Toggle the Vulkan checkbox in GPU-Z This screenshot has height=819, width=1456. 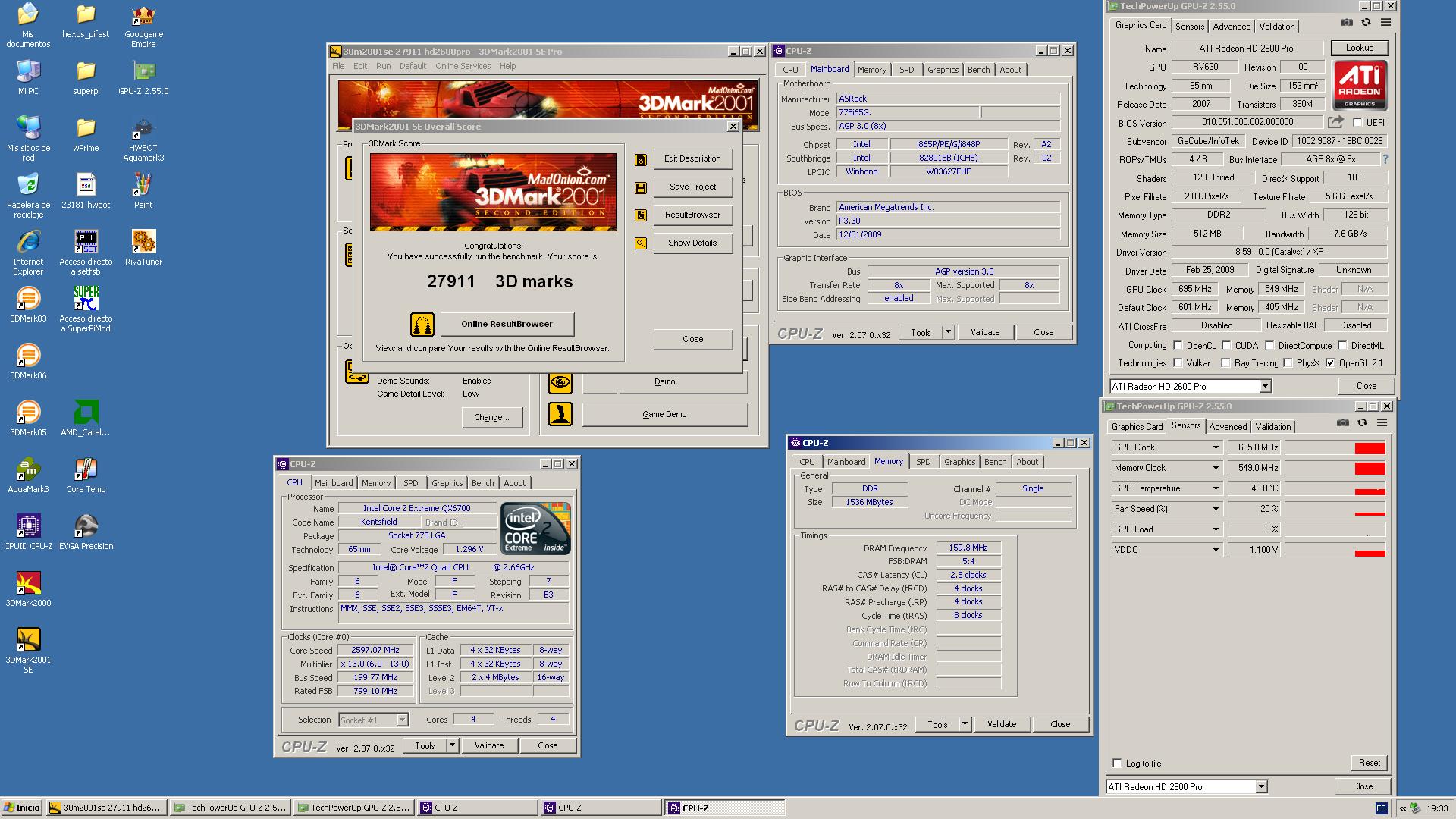pyautogui.click(x=1178, y=363)
